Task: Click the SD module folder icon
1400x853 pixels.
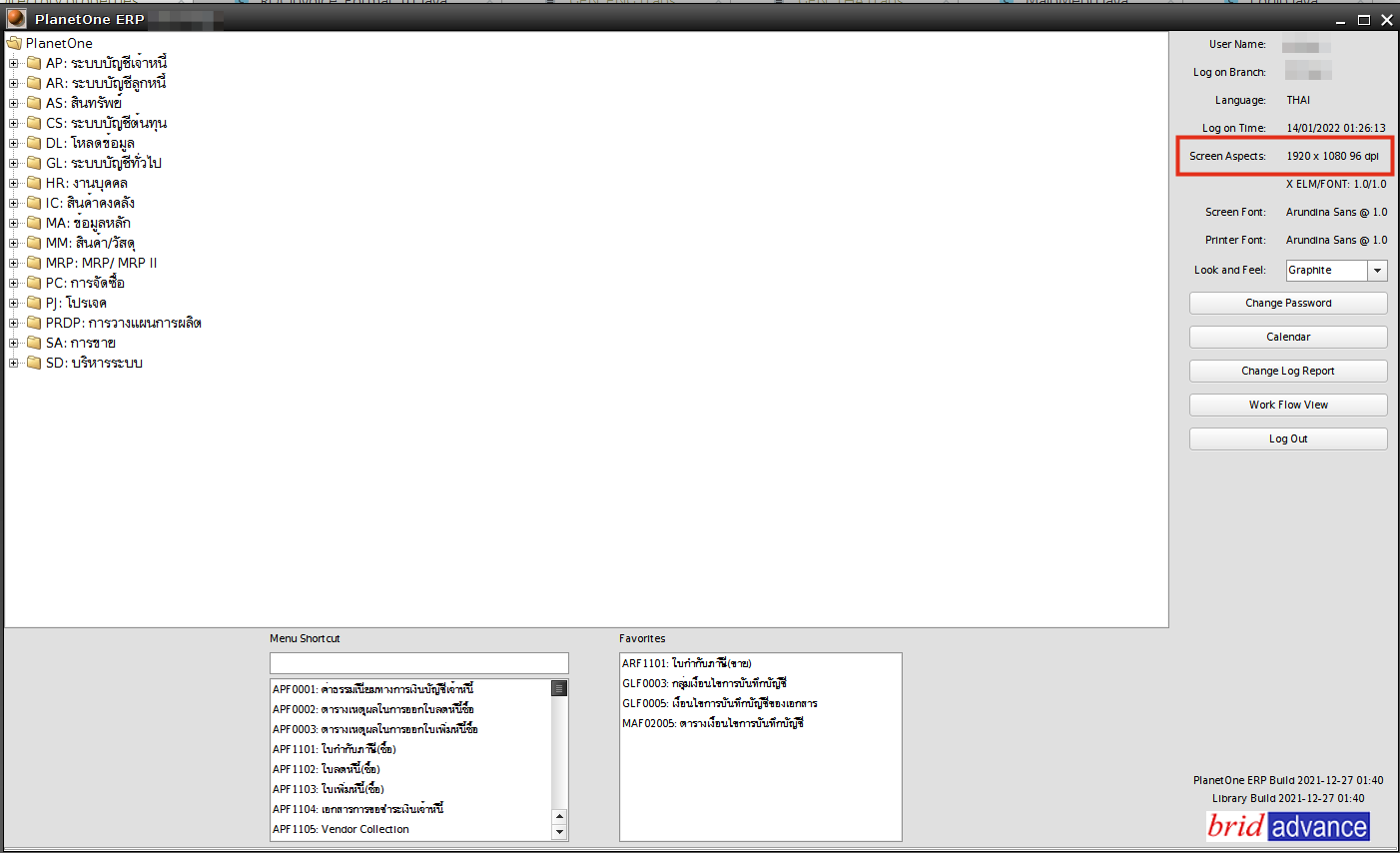Action: [x=34, y=363]
